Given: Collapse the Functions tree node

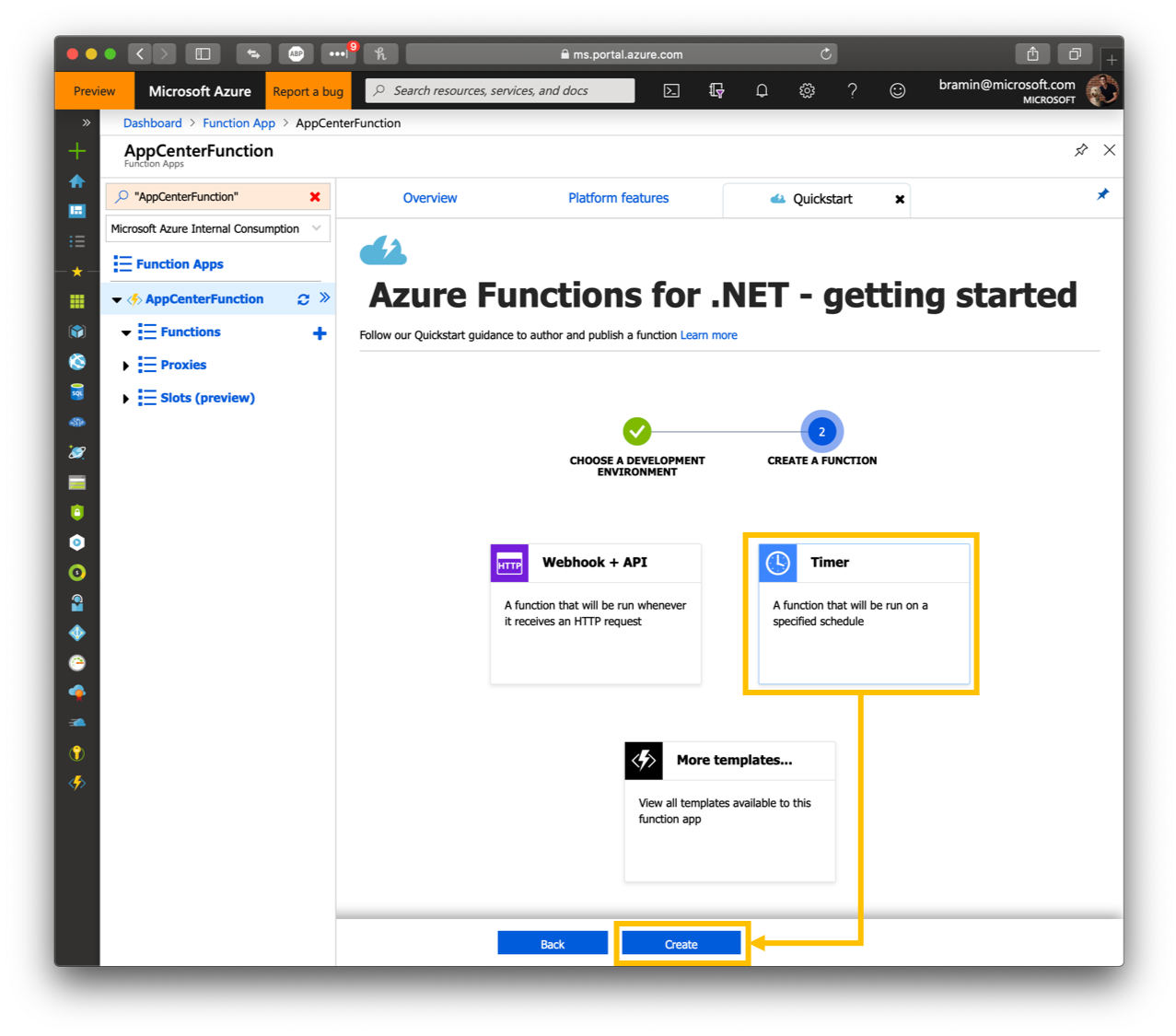Looking at the screenshot, I should pos(126,332).
